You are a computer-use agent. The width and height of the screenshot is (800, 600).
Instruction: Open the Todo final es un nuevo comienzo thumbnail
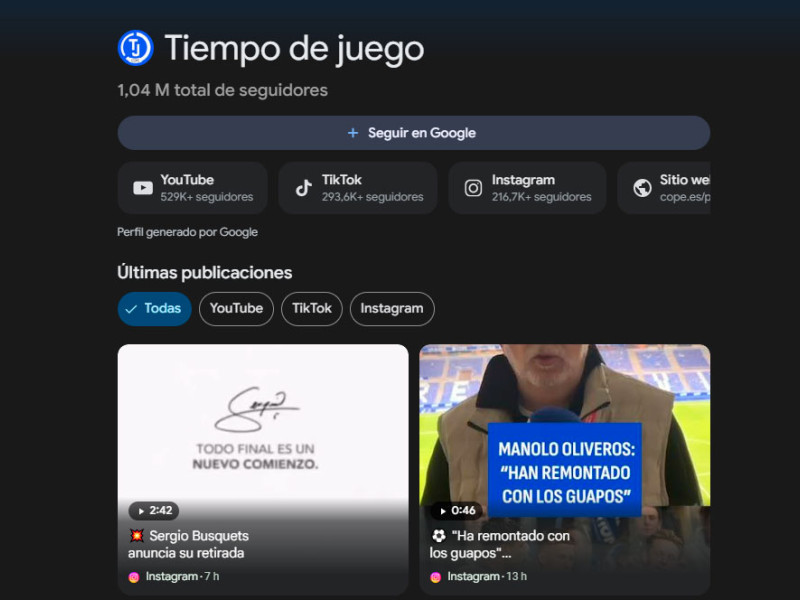coord(263,423)
